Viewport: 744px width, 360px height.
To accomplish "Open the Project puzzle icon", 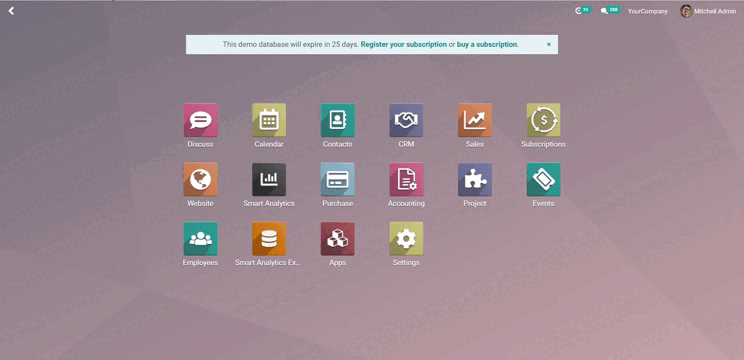I will [x=475, y=179].
